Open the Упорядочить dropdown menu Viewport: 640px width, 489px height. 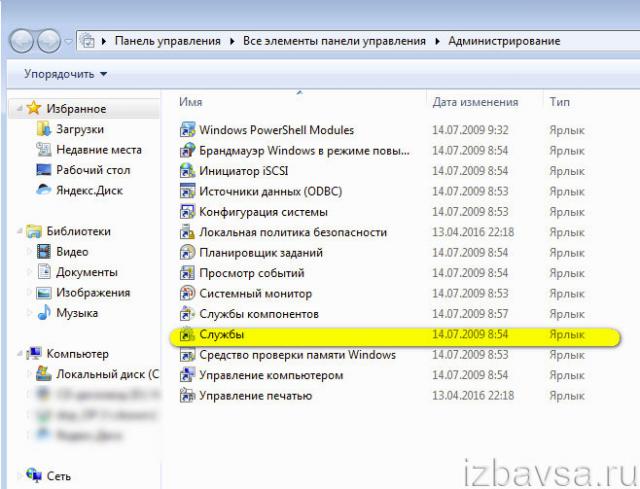click(65, 74)
